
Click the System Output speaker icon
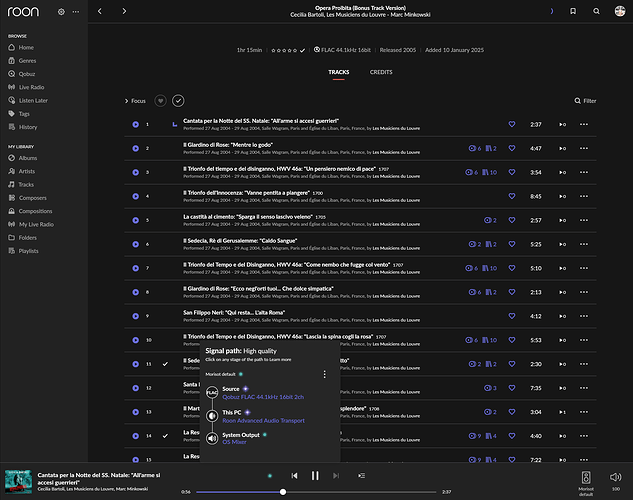(212, 438)
